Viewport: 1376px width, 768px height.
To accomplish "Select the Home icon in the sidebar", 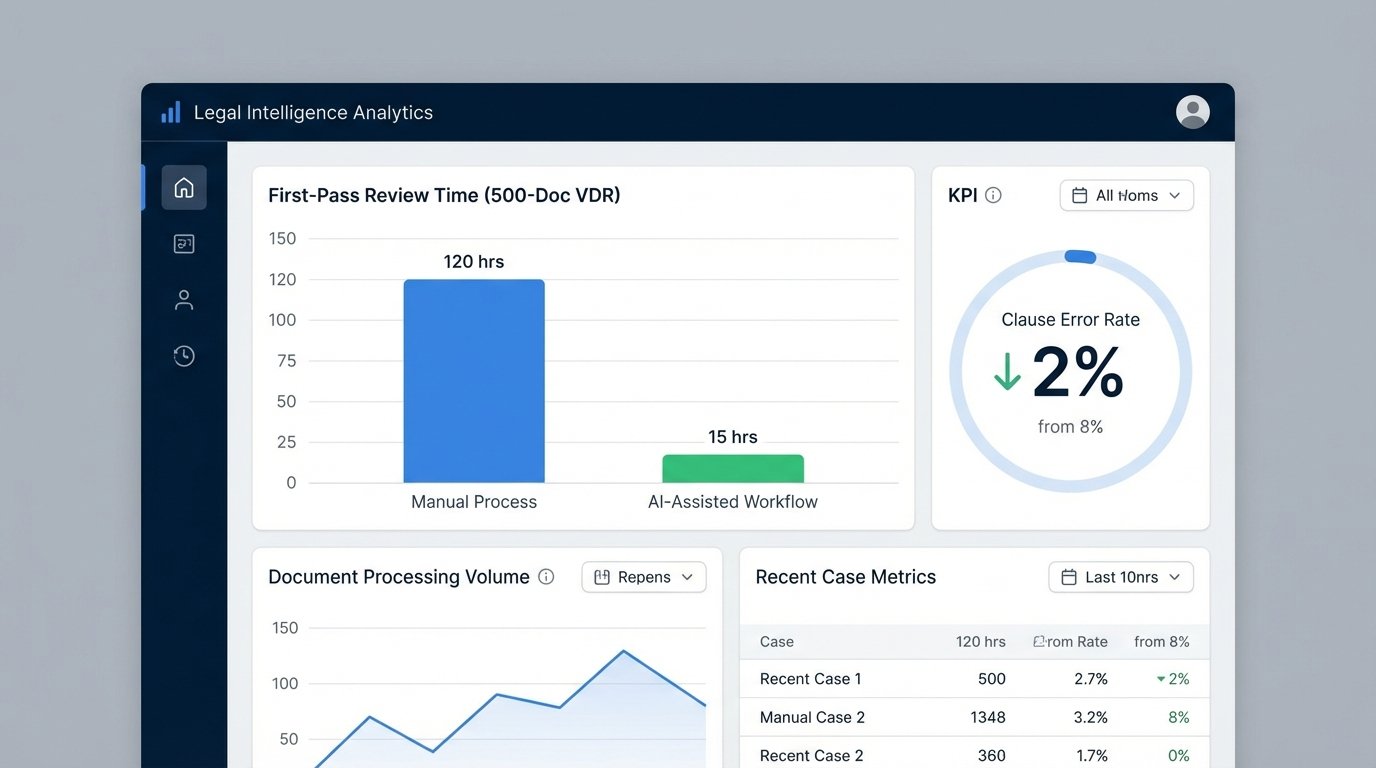I will click(x=184, y=187).
